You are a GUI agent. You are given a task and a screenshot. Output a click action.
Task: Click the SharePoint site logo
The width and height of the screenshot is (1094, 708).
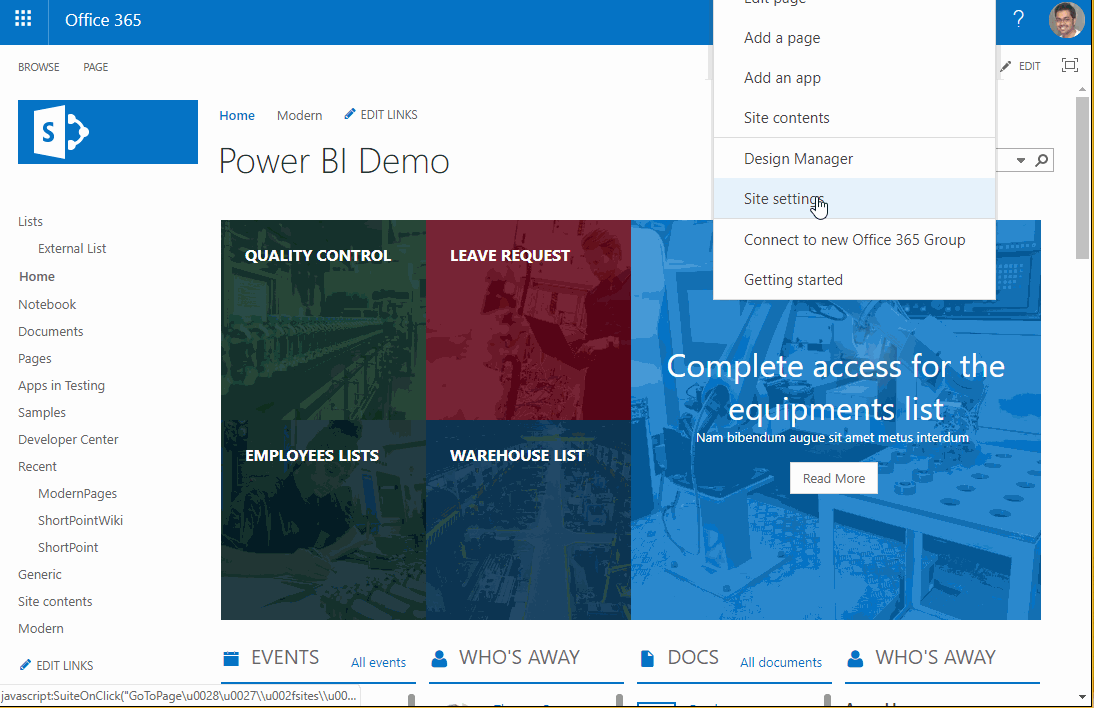(108, 132)
